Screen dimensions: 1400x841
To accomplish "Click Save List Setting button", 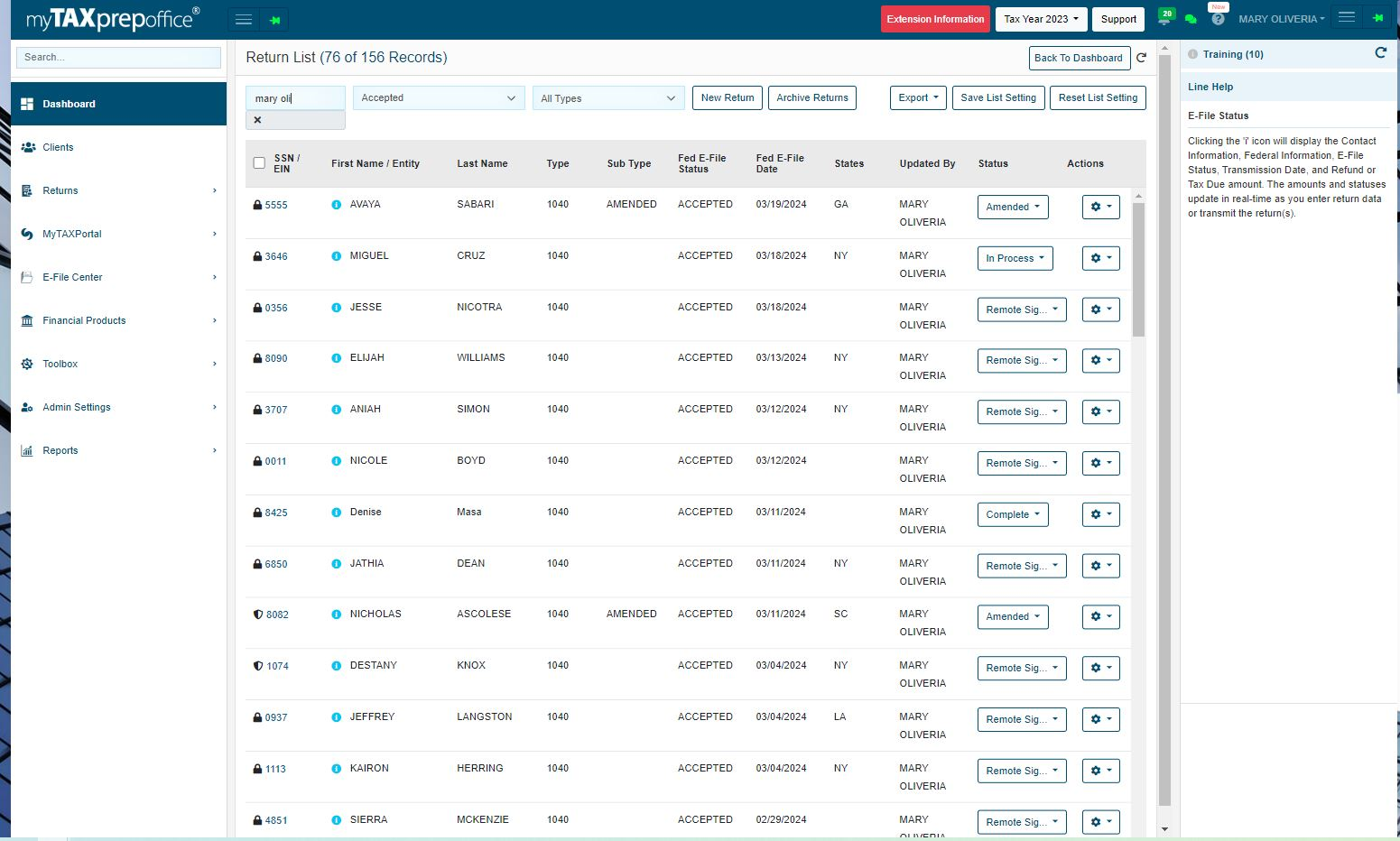I will click(x=998, y=97).
